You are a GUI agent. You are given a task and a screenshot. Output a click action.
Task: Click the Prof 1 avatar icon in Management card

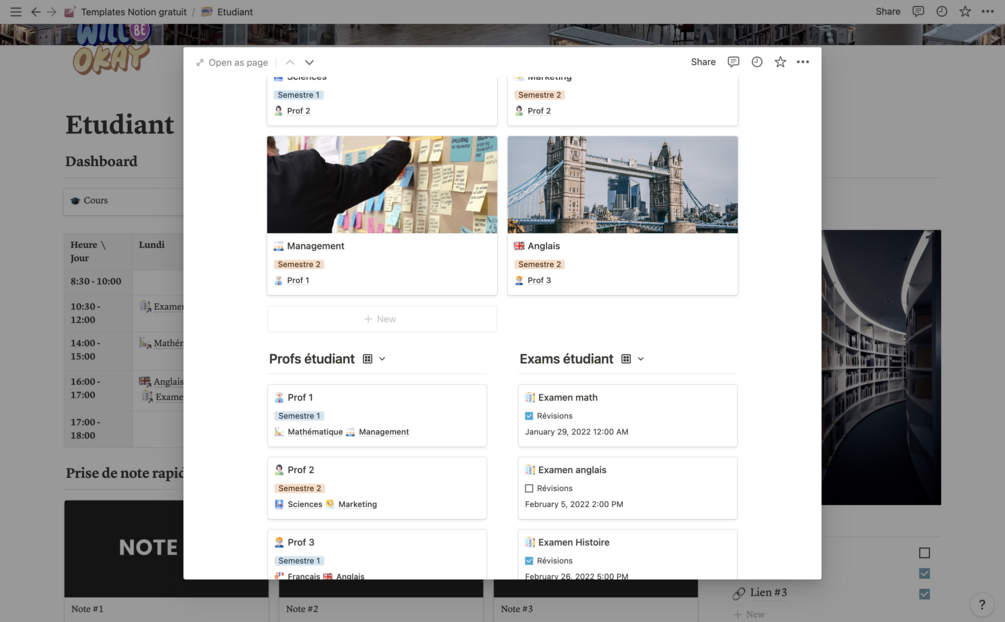[279, 280]
